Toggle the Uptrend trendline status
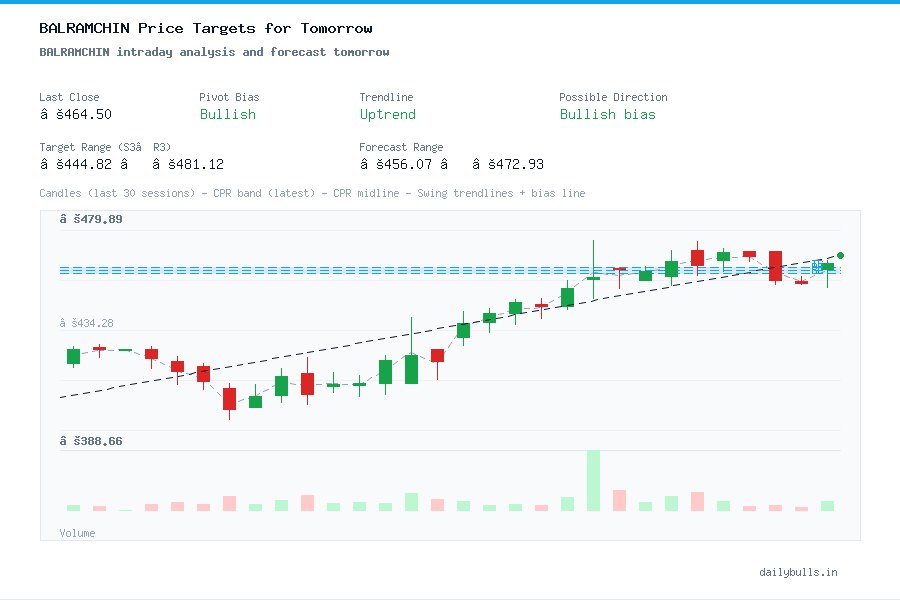Image resolution: width=900 pixels, height=600 pixels. pos(388,115)
